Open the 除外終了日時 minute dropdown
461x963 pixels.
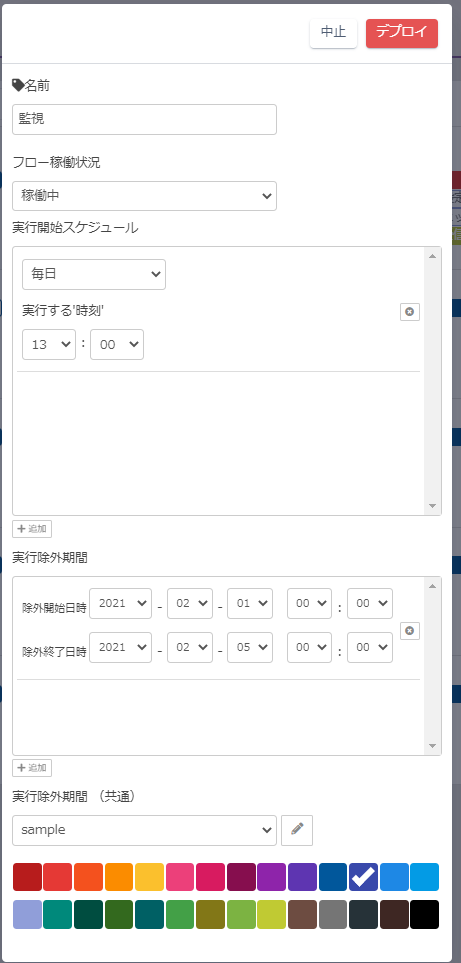coord(370,647)
